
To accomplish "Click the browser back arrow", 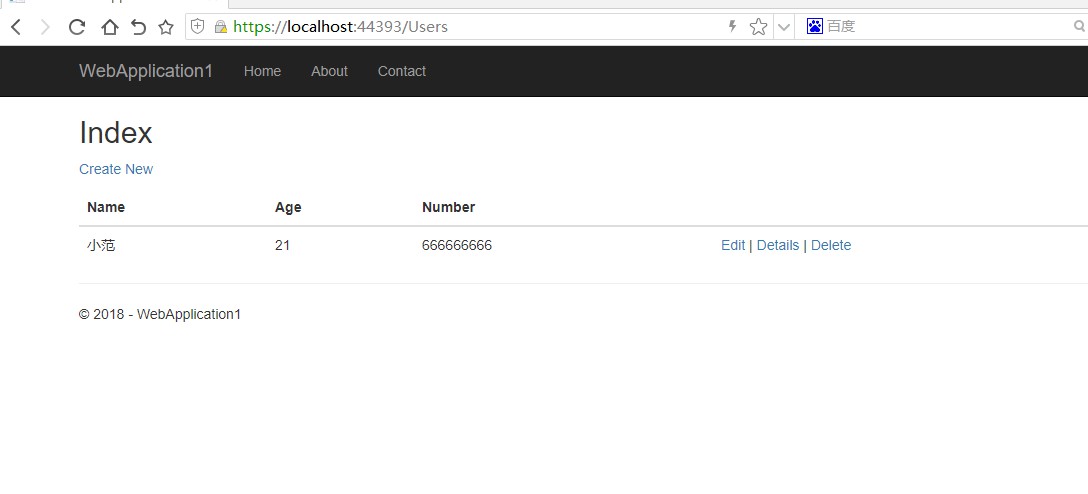I will 16,27.
